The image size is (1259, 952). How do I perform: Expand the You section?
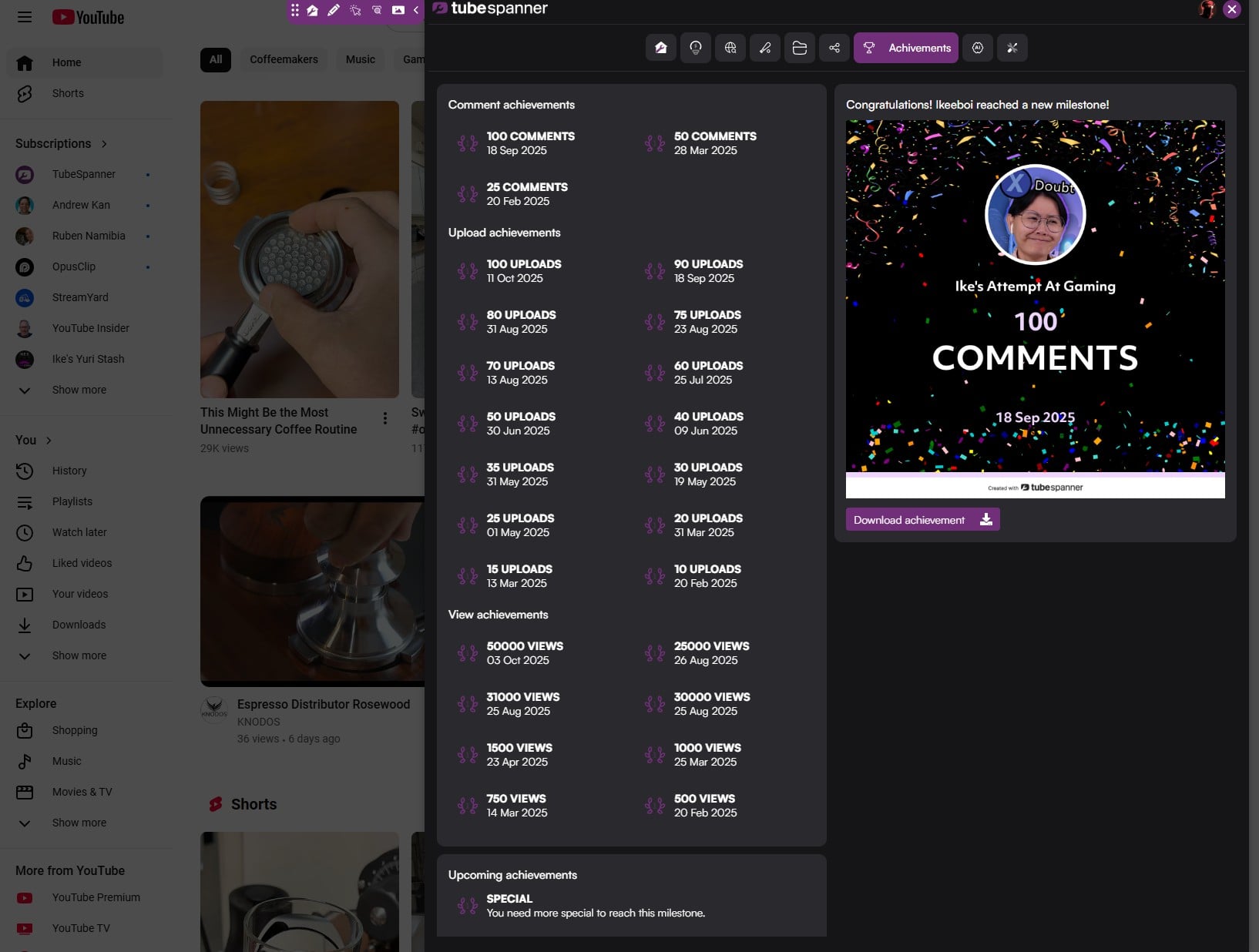[x=35, y=440]
